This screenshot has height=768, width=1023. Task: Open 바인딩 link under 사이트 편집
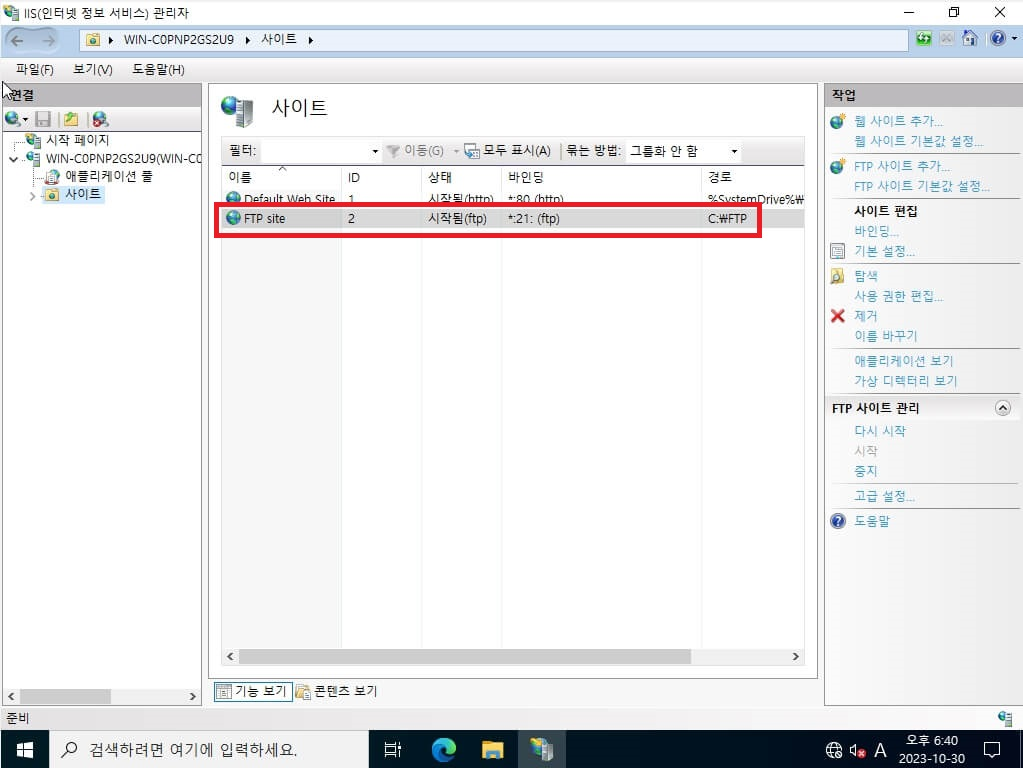point(876,231)
